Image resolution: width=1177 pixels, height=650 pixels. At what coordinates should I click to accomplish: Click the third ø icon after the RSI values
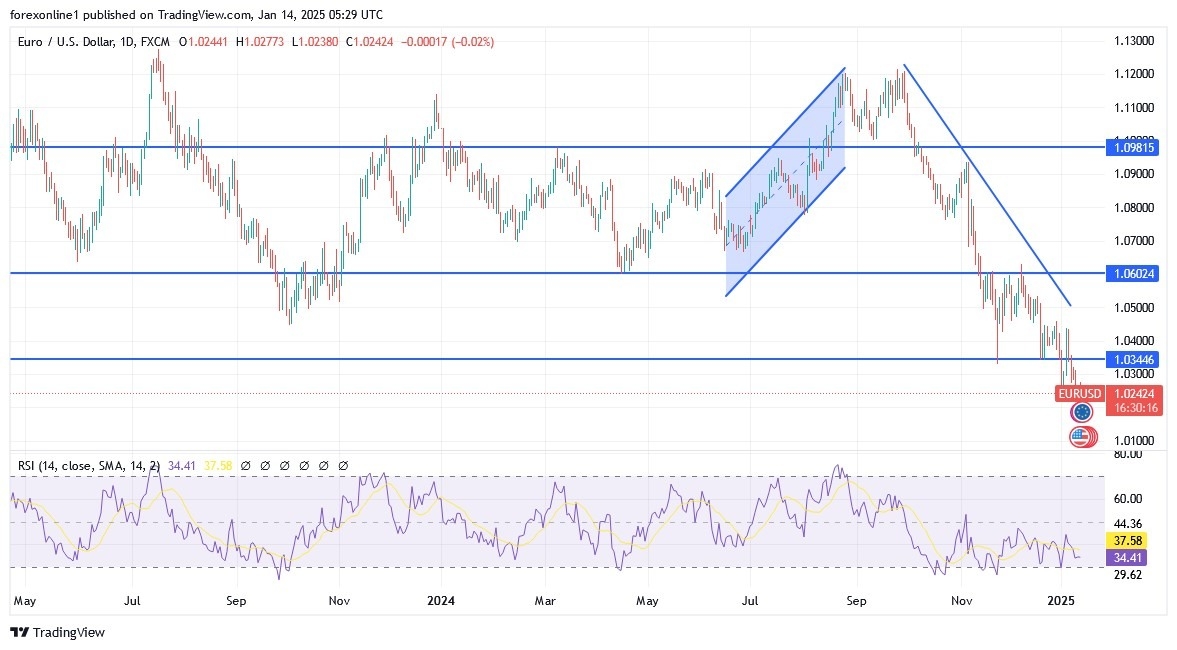pos(287,464)
